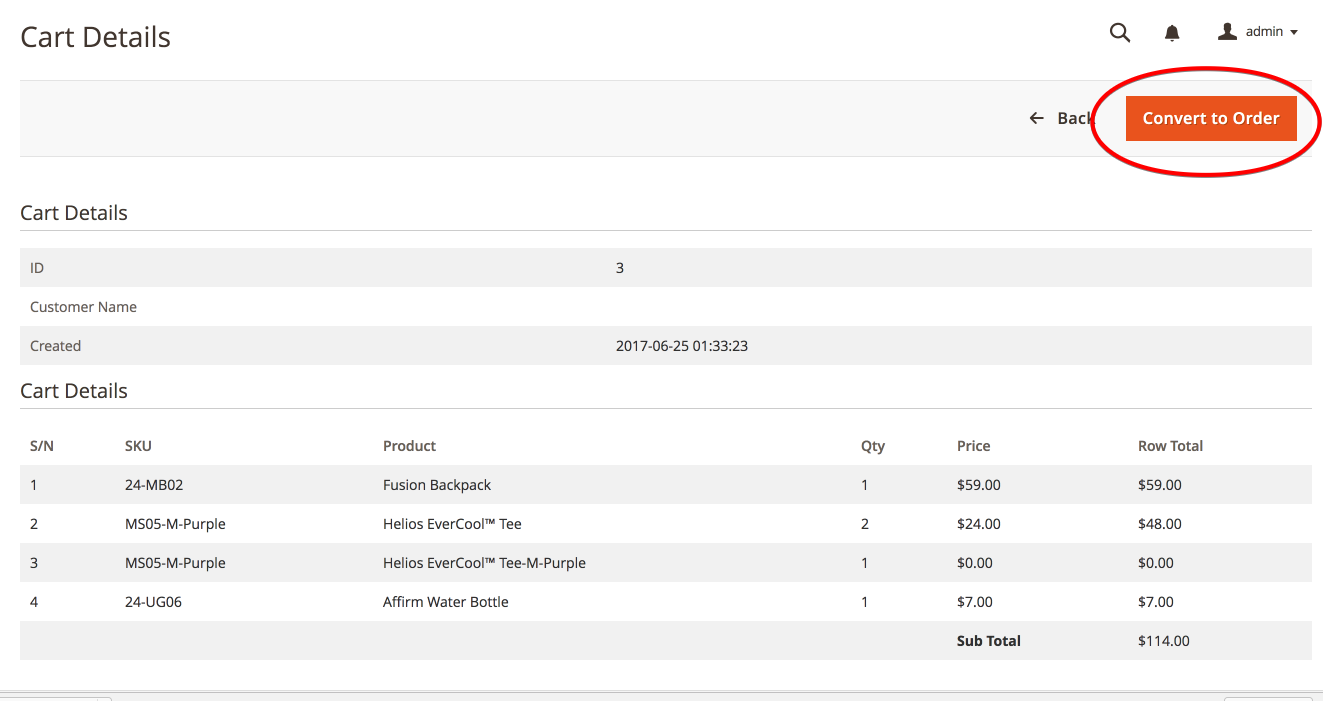1326x701 pixels.
Task: Click the S/N column header
Action: coord(42,446)
